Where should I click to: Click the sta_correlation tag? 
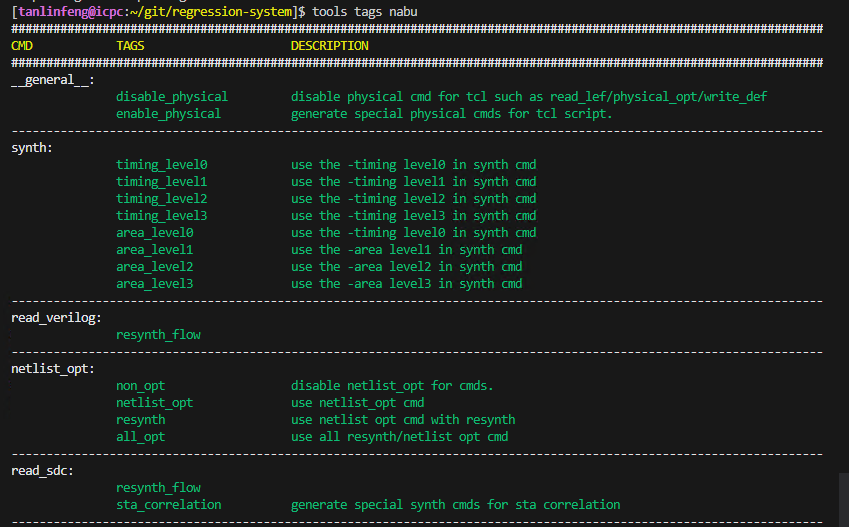pos(168,505)
